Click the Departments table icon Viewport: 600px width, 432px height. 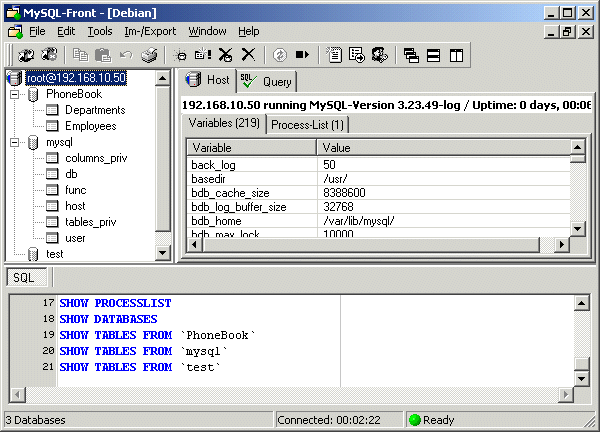[52, 110]
